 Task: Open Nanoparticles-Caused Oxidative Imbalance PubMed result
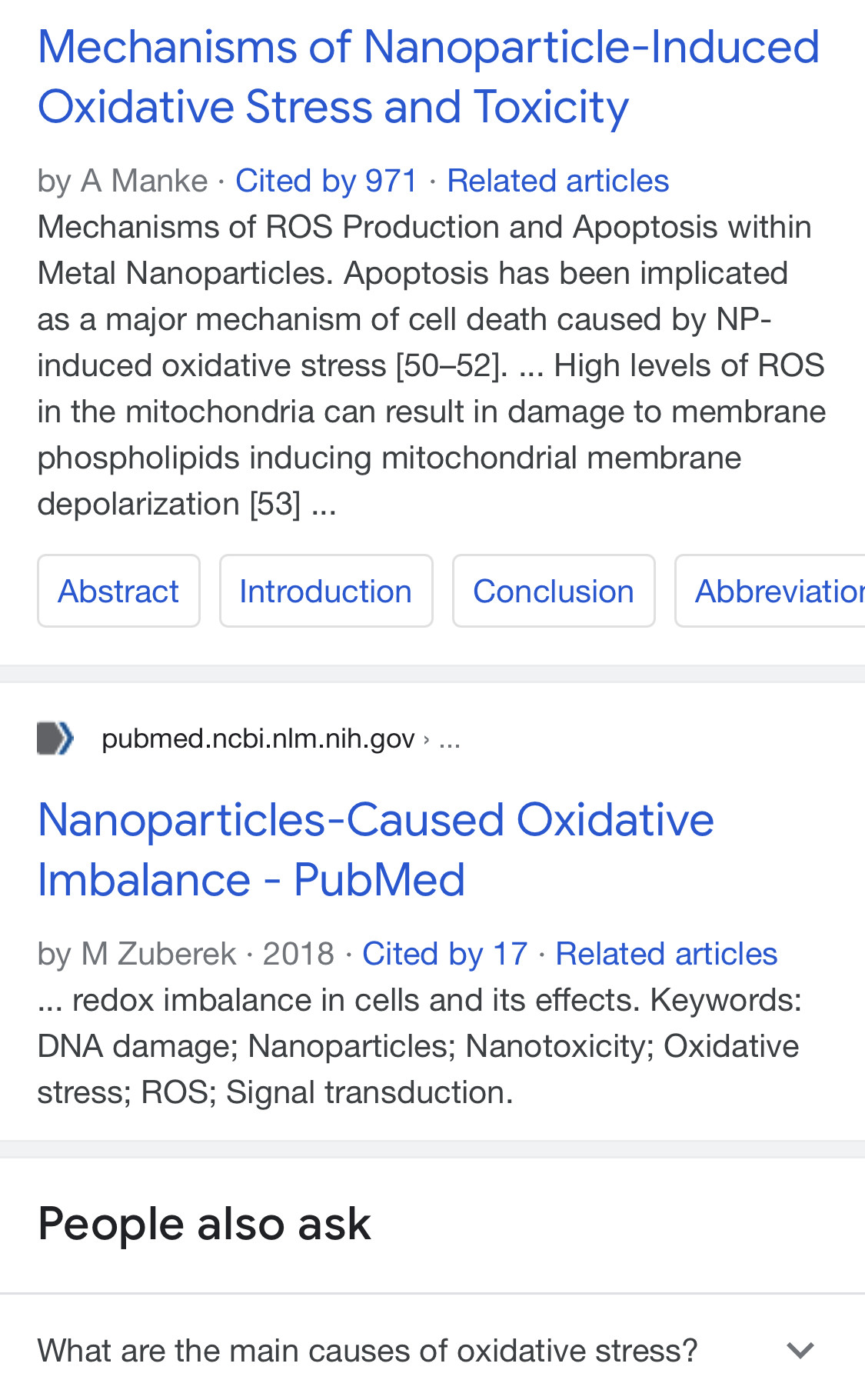click(375, 849)
